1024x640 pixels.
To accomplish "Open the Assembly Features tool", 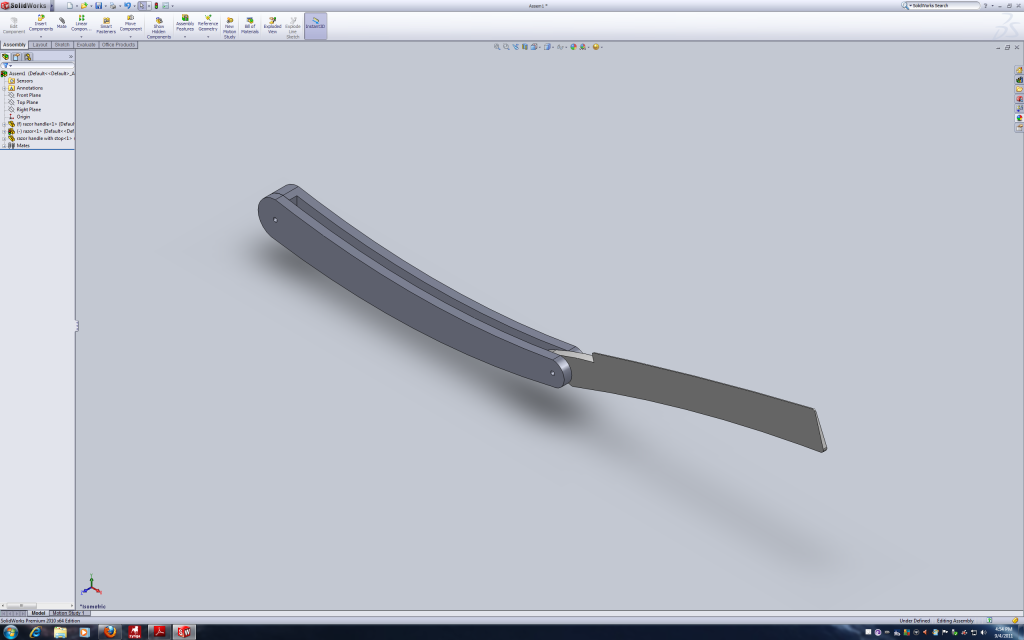I will pos(185,24).
